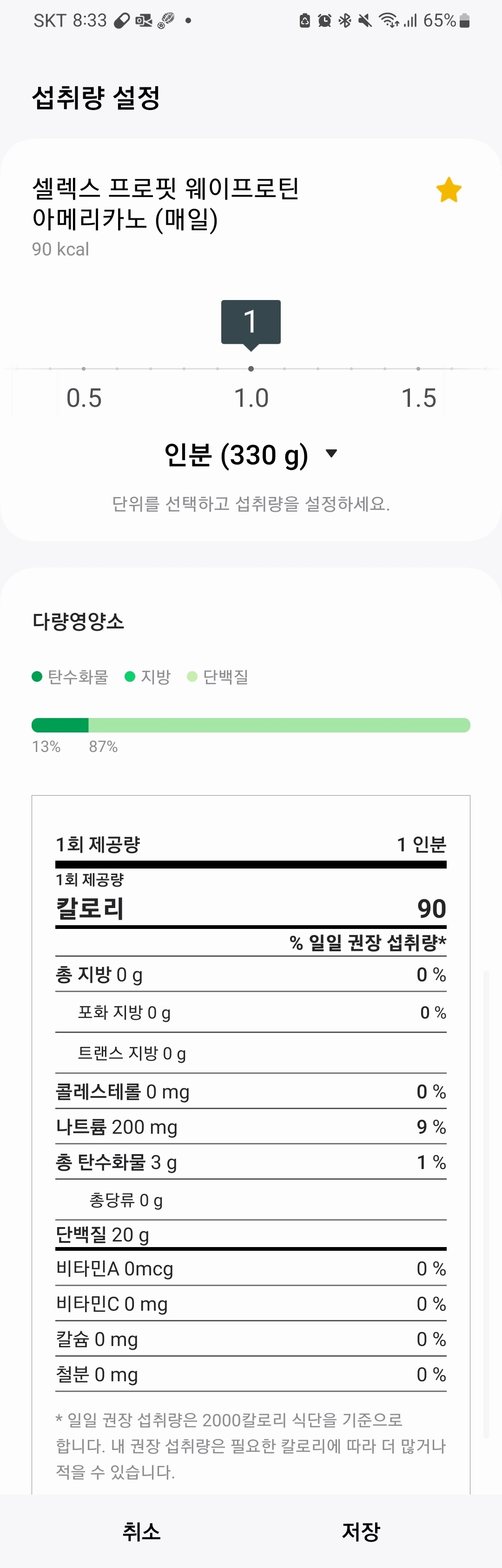The image size is (502, 1568).
Task: Tap the 단백질 protein legend dot
Action: click(192, 676)
